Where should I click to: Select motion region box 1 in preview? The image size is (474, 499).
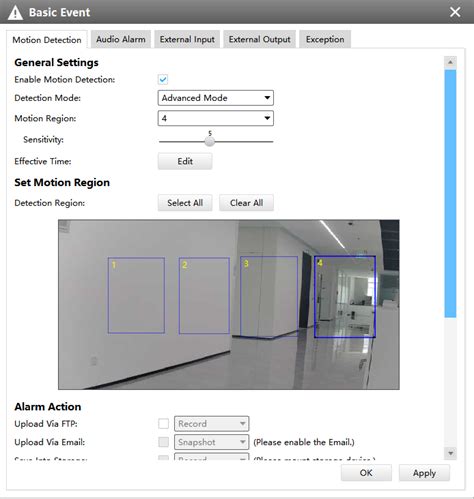[x=136, y=295]
